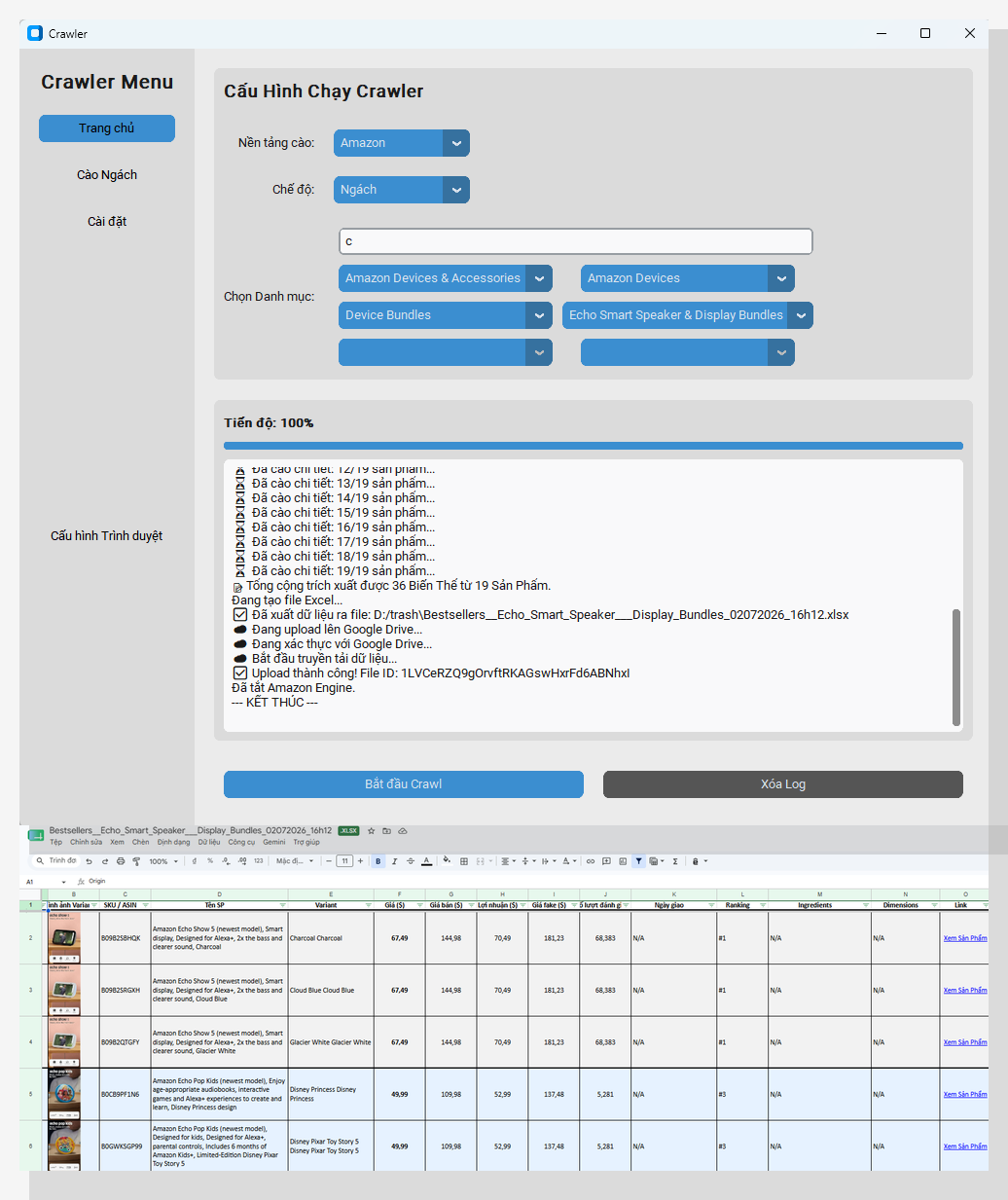The height and width of the screenshot is (1200, 1008).
Task: Open the more number formats 123 button
Action: point(258,861)
